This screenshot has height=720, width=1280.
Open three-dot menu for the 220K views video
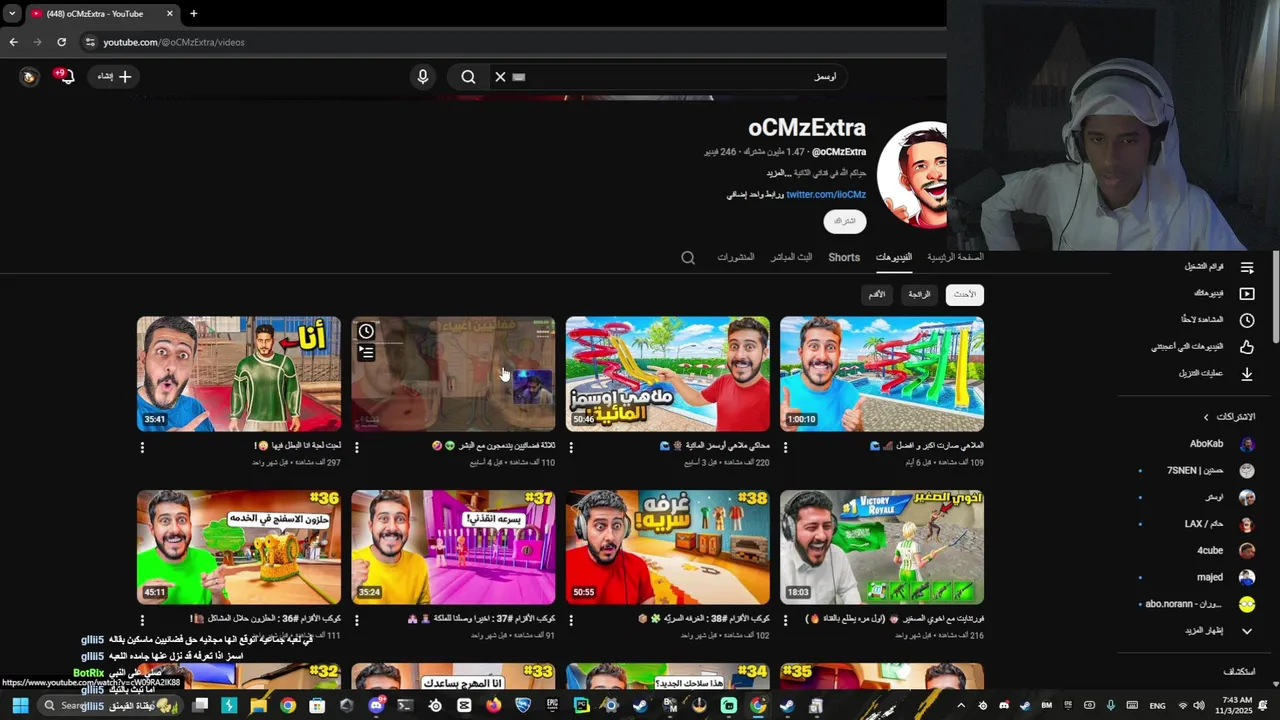point(571,448)
